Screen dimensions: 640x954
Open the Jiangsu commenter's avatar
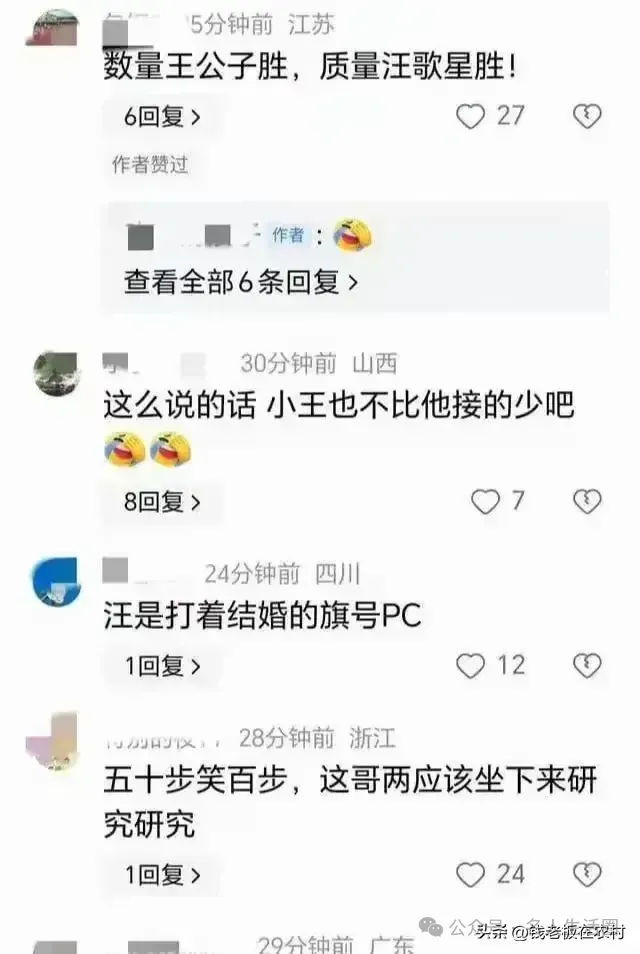[x=53, y=29]
